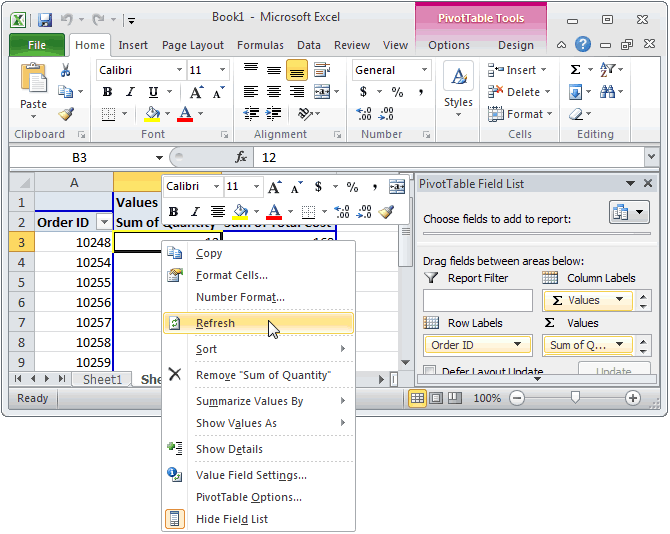The height and width of the screenshot is (534, 670).
Task: Click Accounting dollar format in ribbon
Action: (x=364, y=91)
